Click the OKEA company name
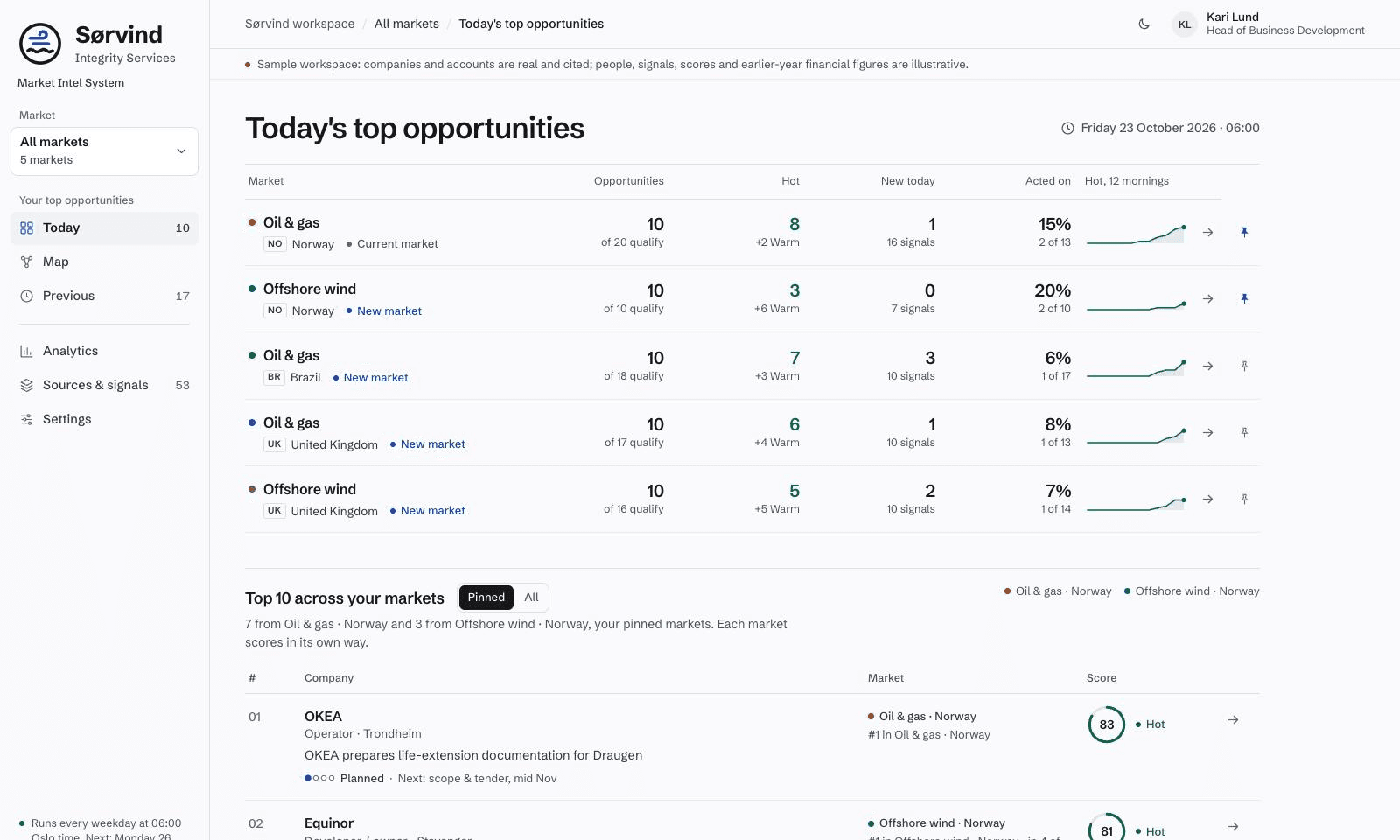The image size is (1400, 840). coord(323,716)
